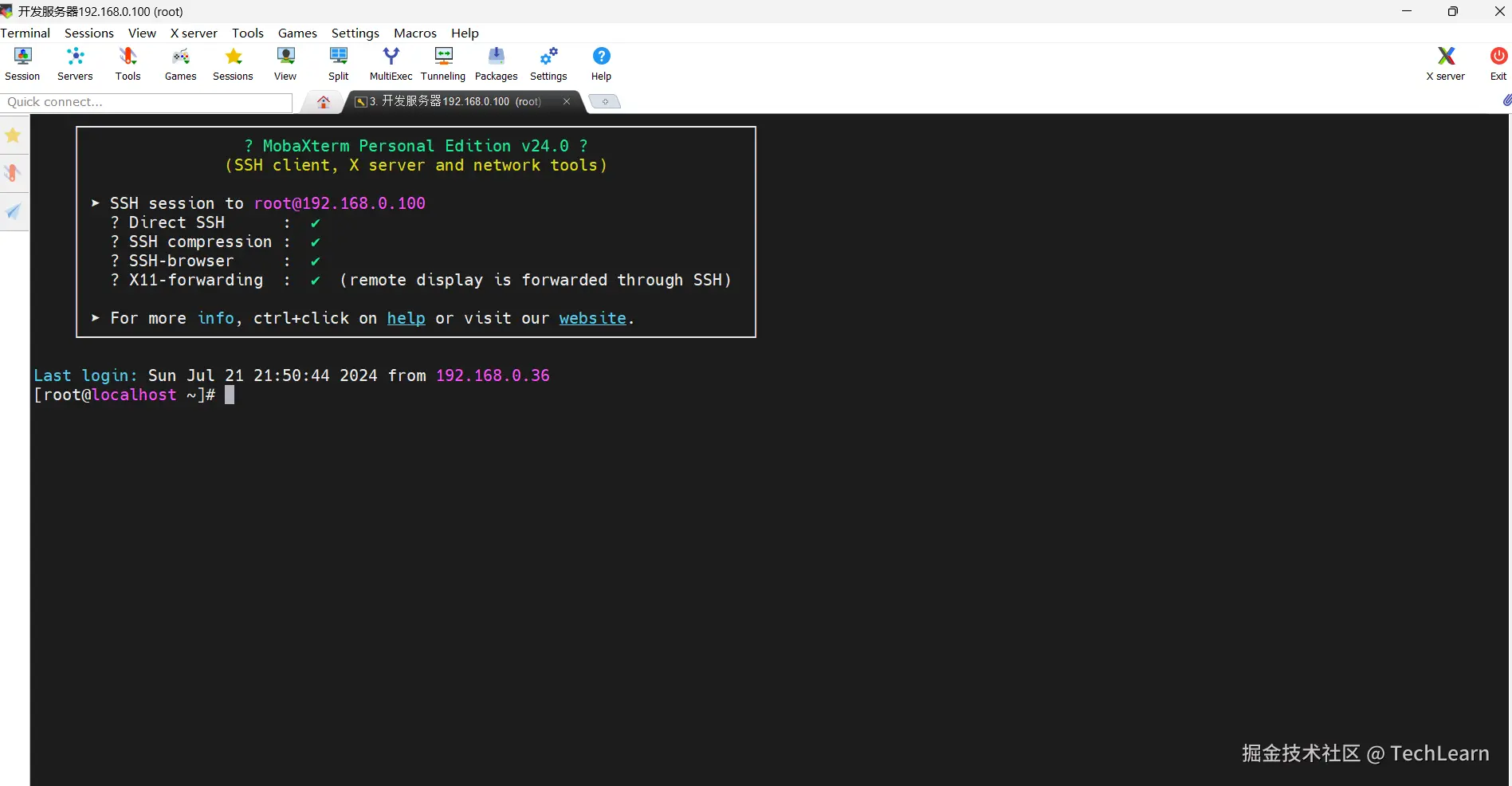Open the sidebar macros paper-plane icon
This screenshot has width=1512, height=786.
[14, 211]
